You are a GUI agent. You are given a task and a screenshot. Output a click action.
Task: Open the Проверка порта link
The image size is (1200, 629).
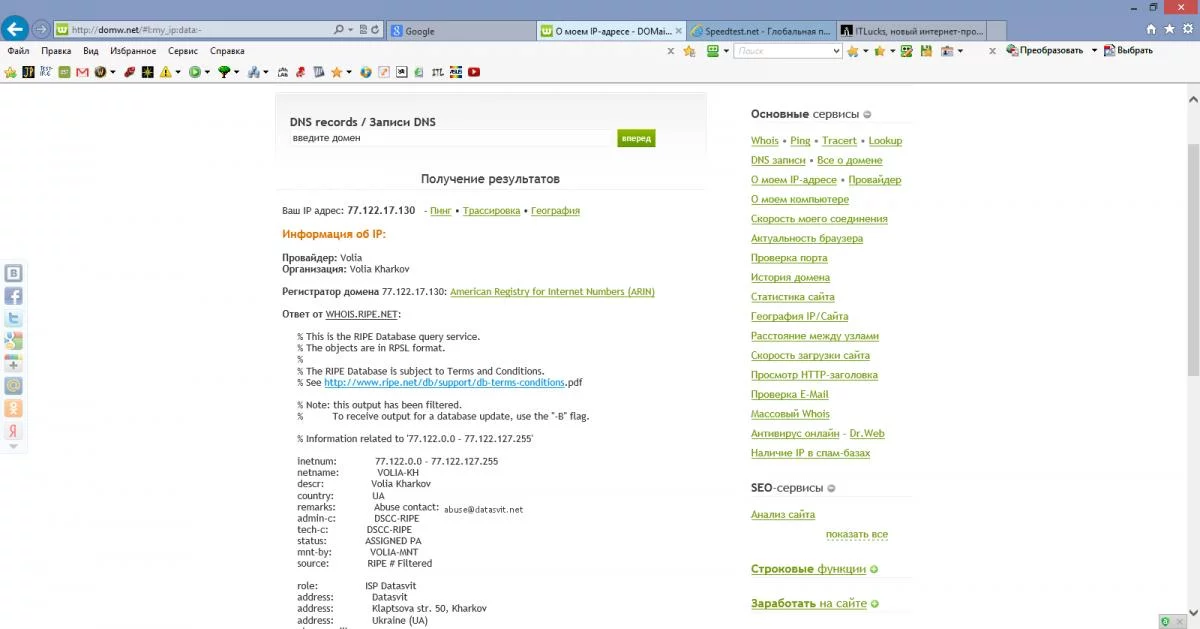coord(789,258)
